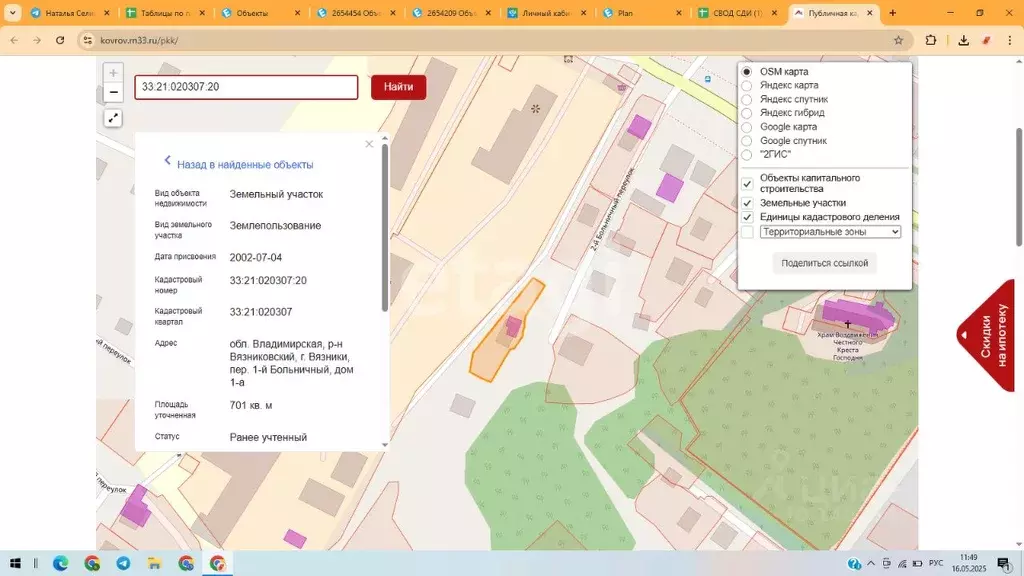Screen dimensions: 1024x576
Task: Toggle Единицы кадастрового деления checkbox
Action: 747,217
